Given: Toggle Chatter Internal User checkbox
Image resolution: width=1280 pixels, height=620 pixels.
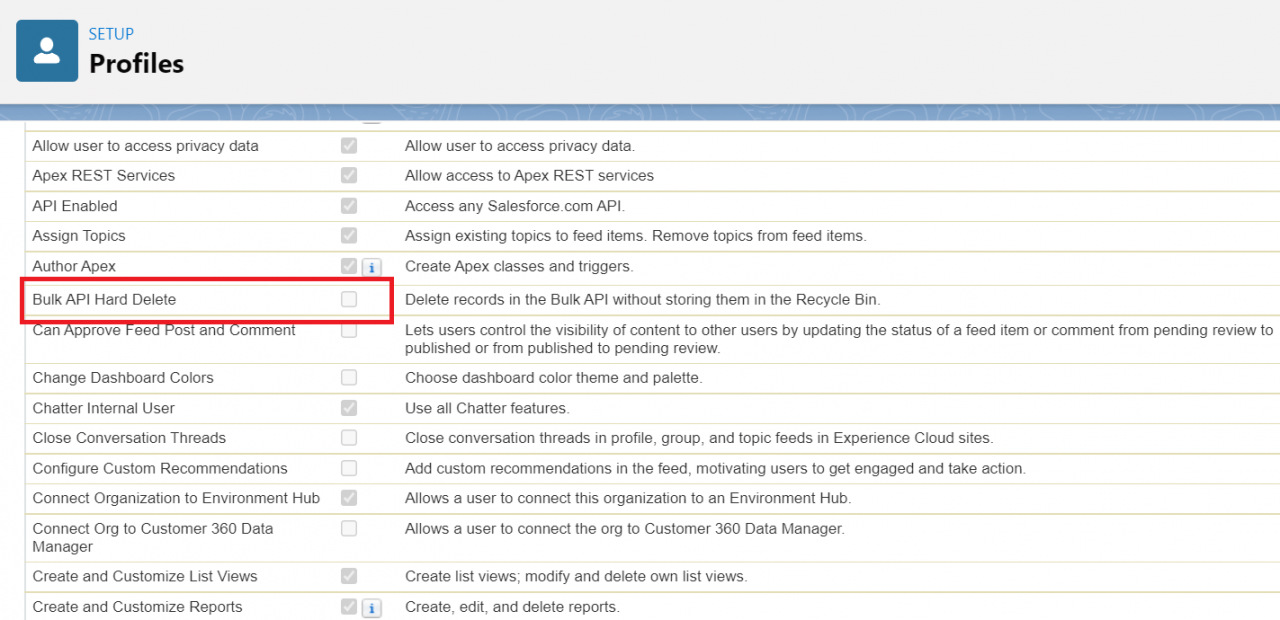Looking at the screenshot, I should [349, 408].
